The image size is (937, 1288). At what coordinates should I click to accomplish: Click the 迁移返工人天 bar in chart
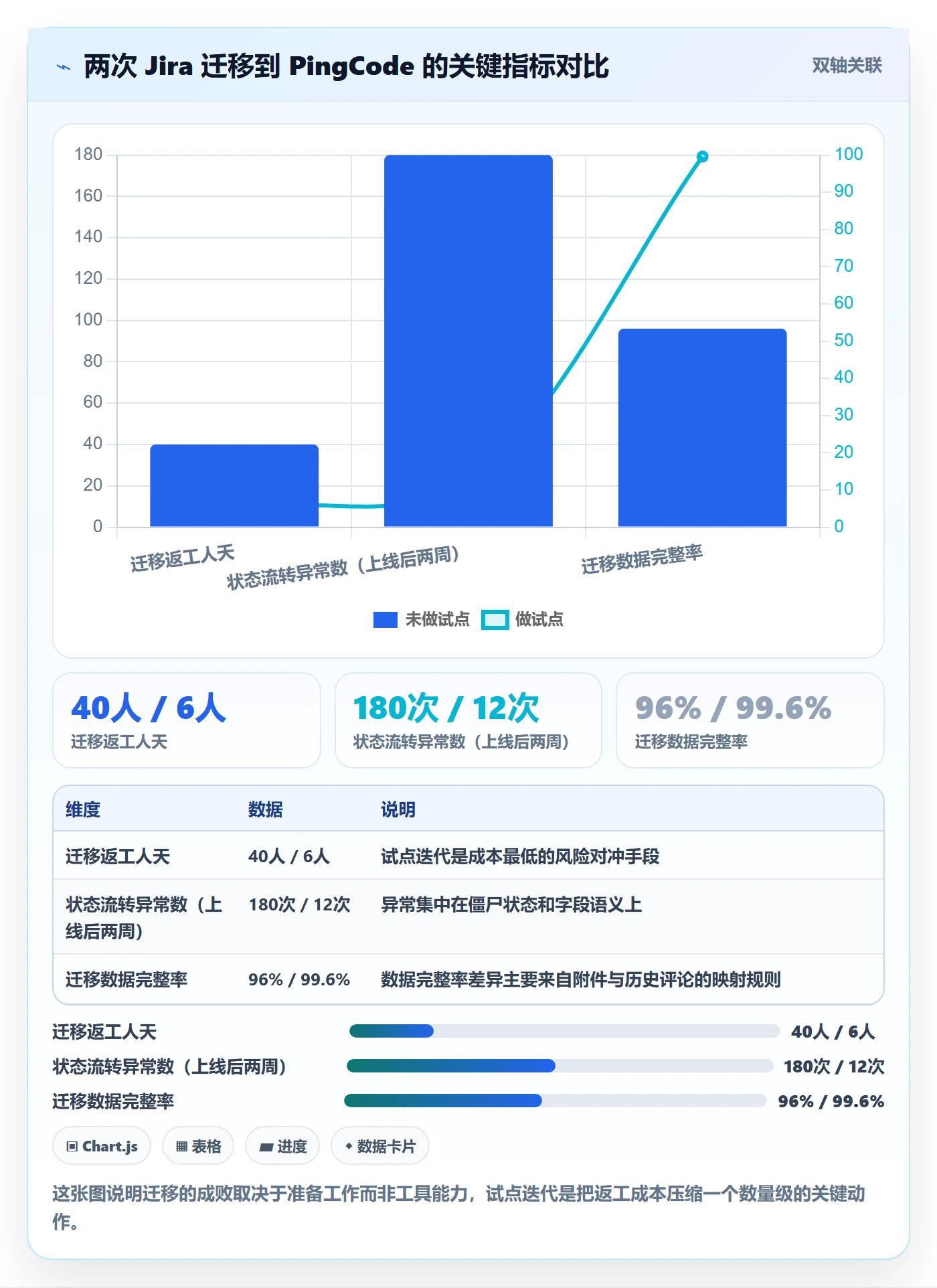[x=234, y=485]
